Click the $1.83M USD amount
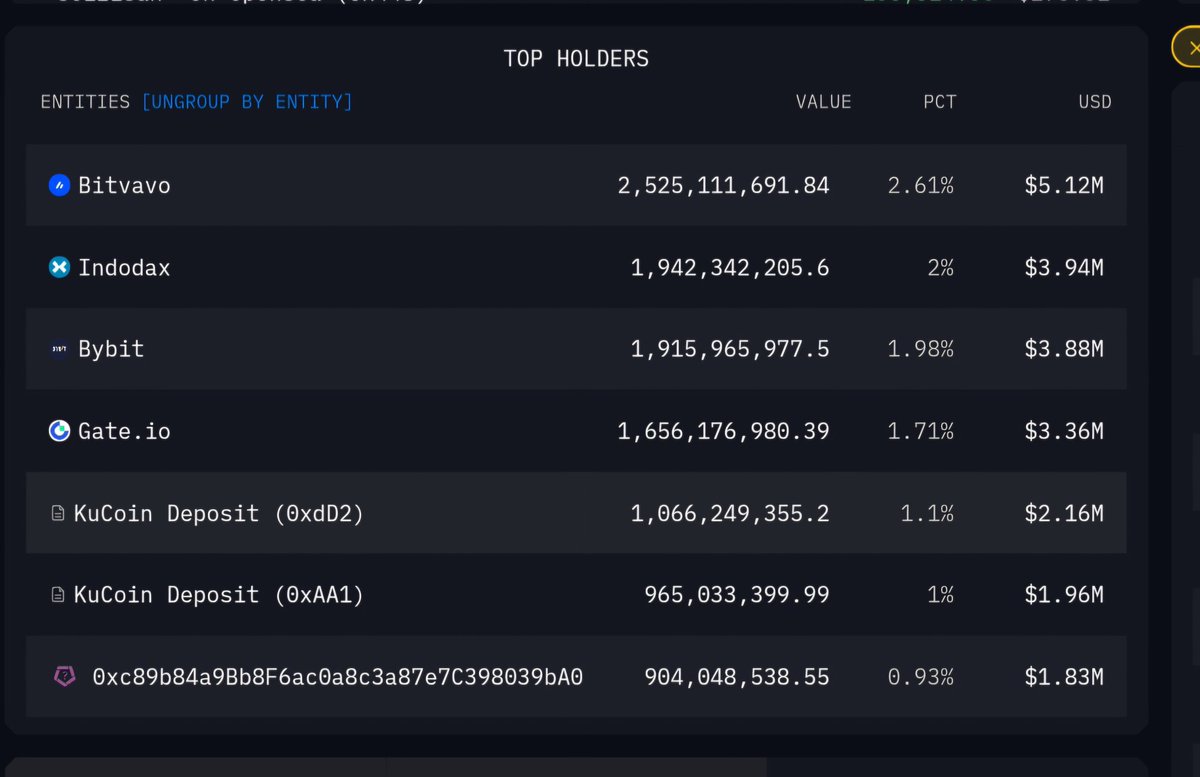 [1064, 677]
